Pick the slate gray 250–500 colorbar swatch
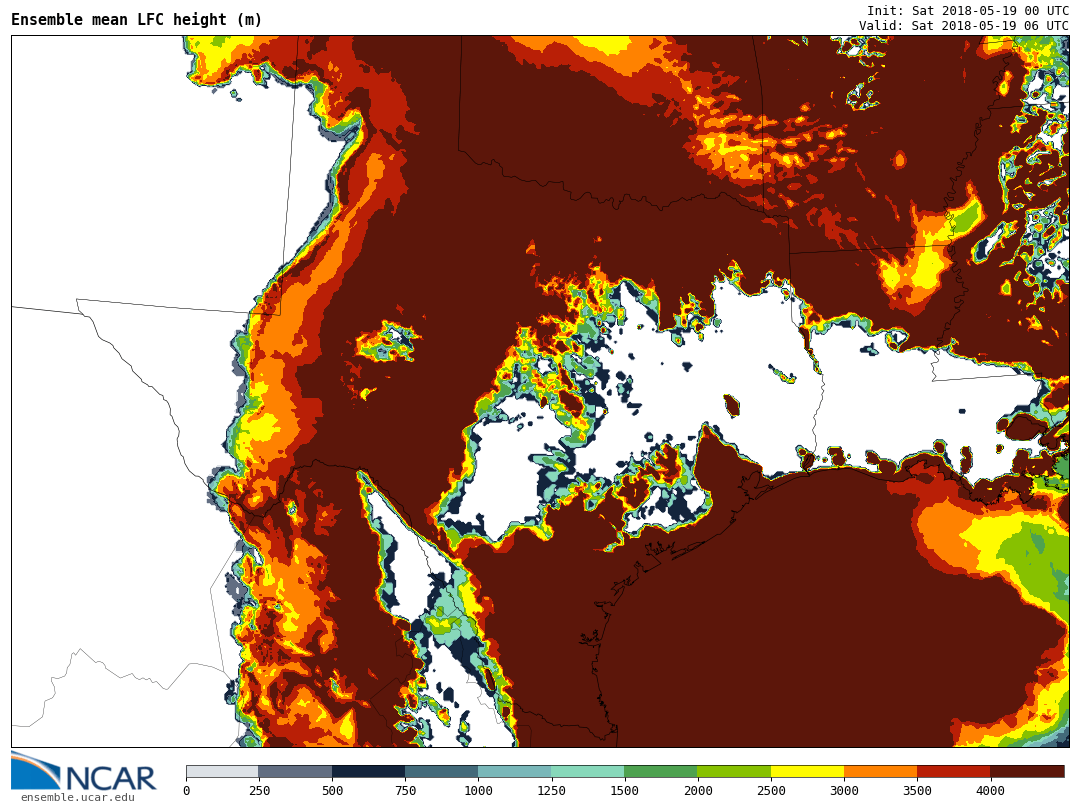1080x810 pixels. tap(295, 771)
